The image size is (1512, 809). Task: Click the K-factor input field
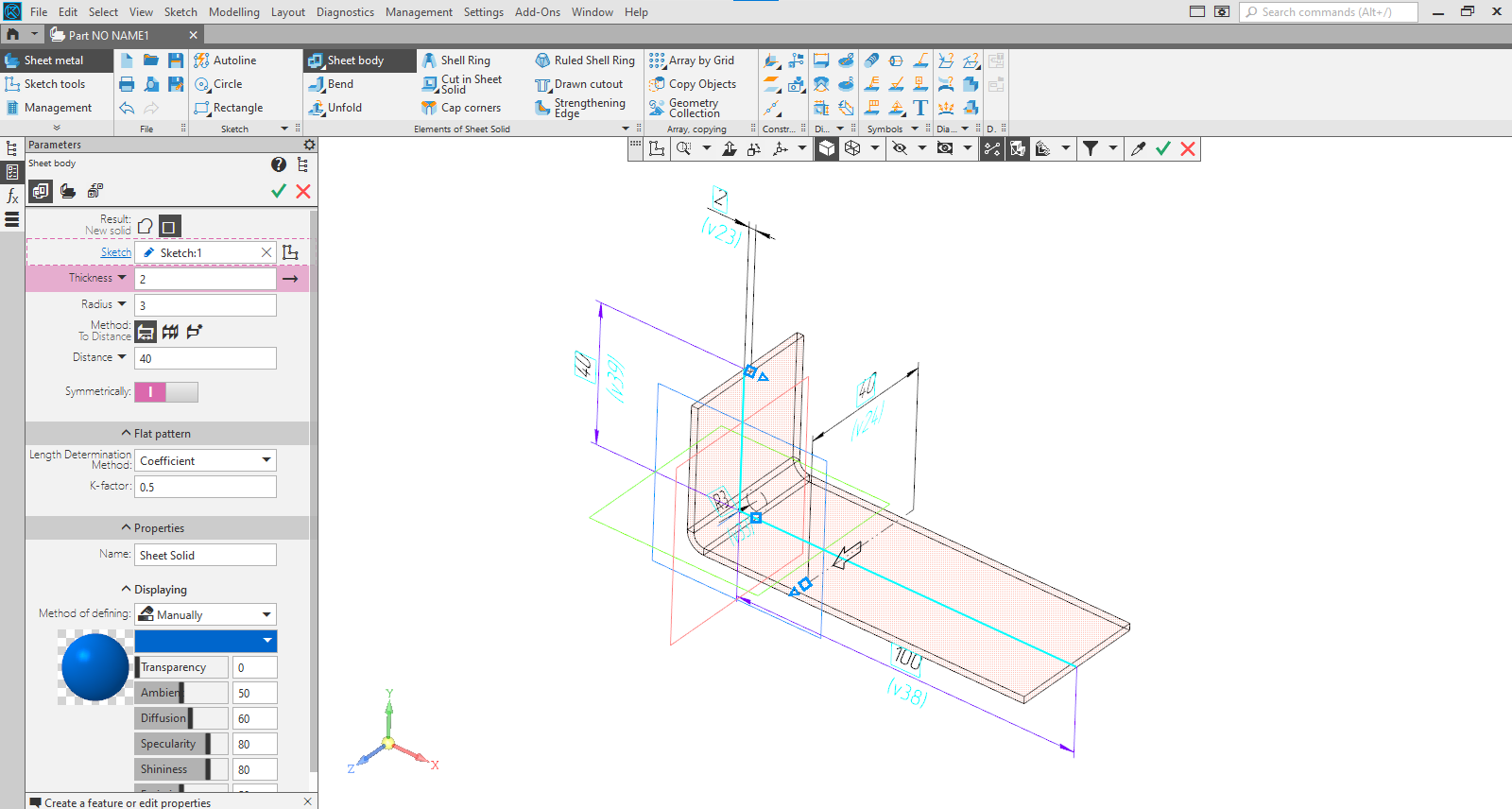[206, 487]
